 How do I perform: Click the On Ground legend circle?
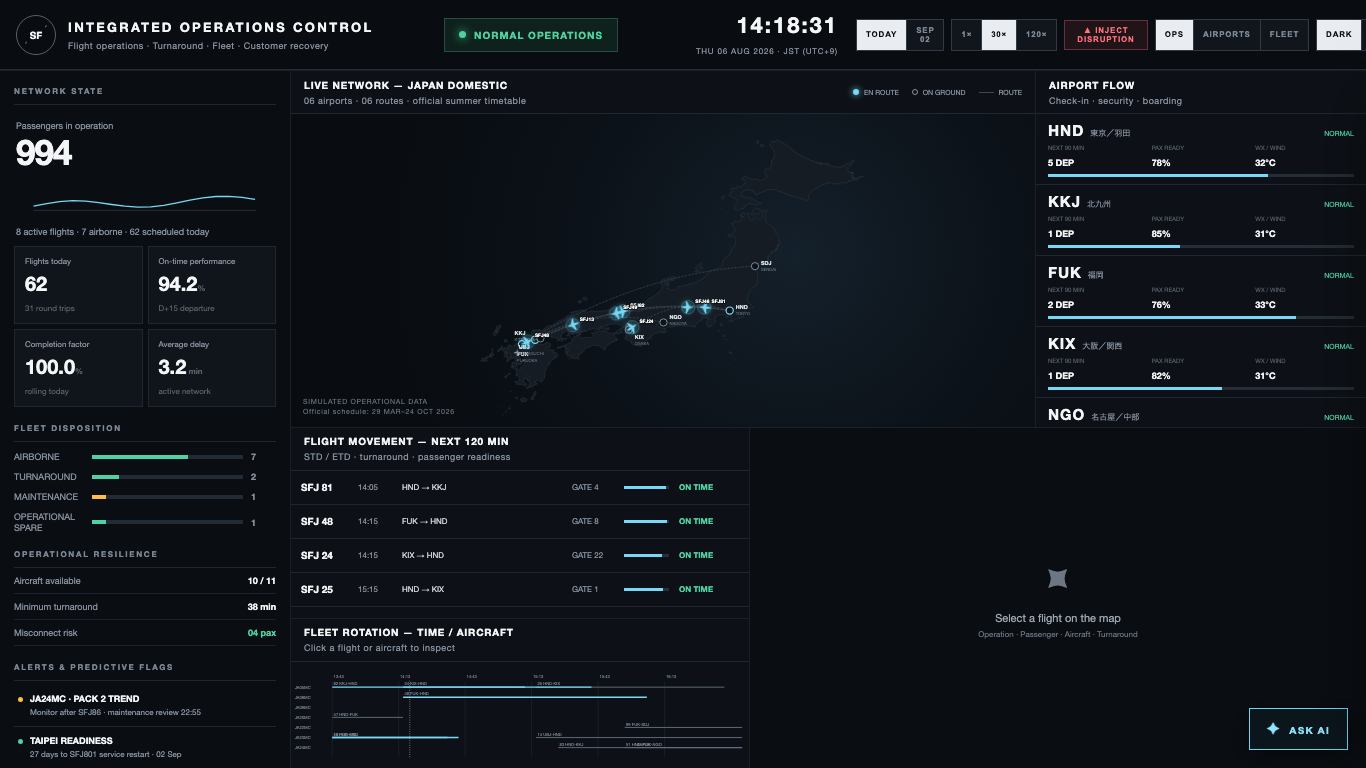[x=915, y=92]
